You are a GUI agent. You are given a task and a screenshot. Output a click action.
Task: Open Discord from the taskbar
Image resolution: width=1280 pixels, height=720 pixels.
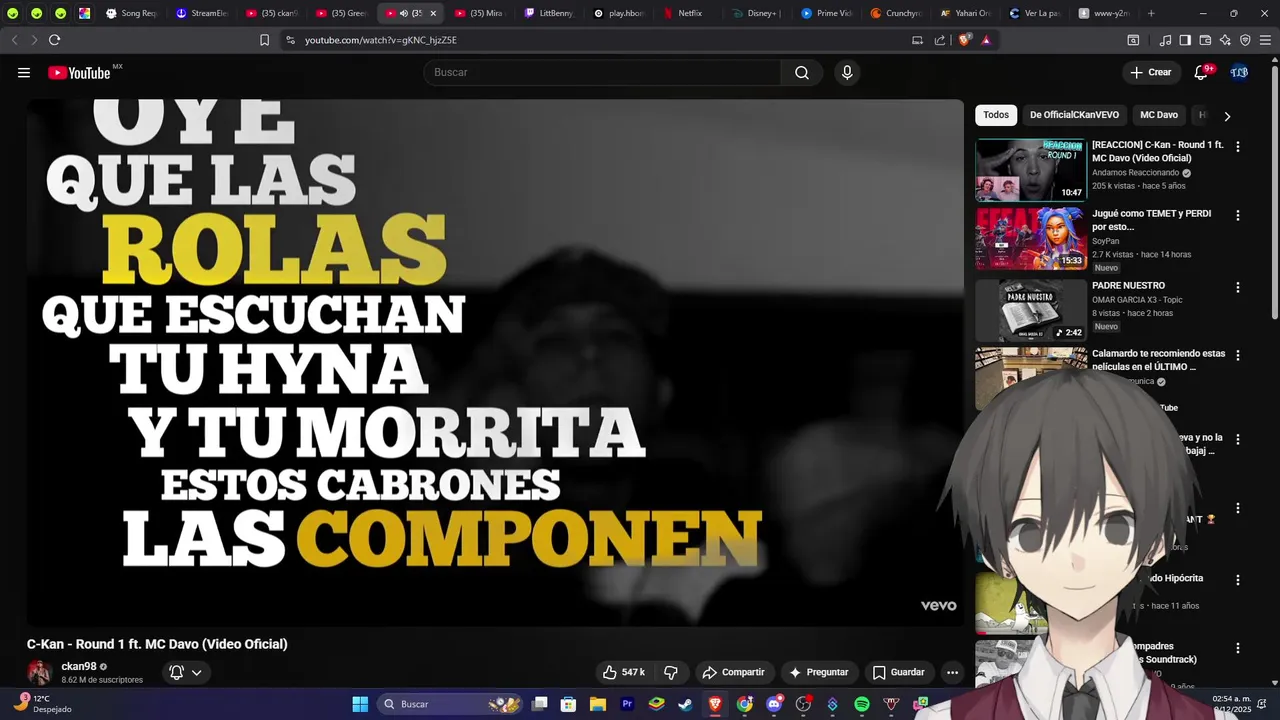click(x=774, y=704)
